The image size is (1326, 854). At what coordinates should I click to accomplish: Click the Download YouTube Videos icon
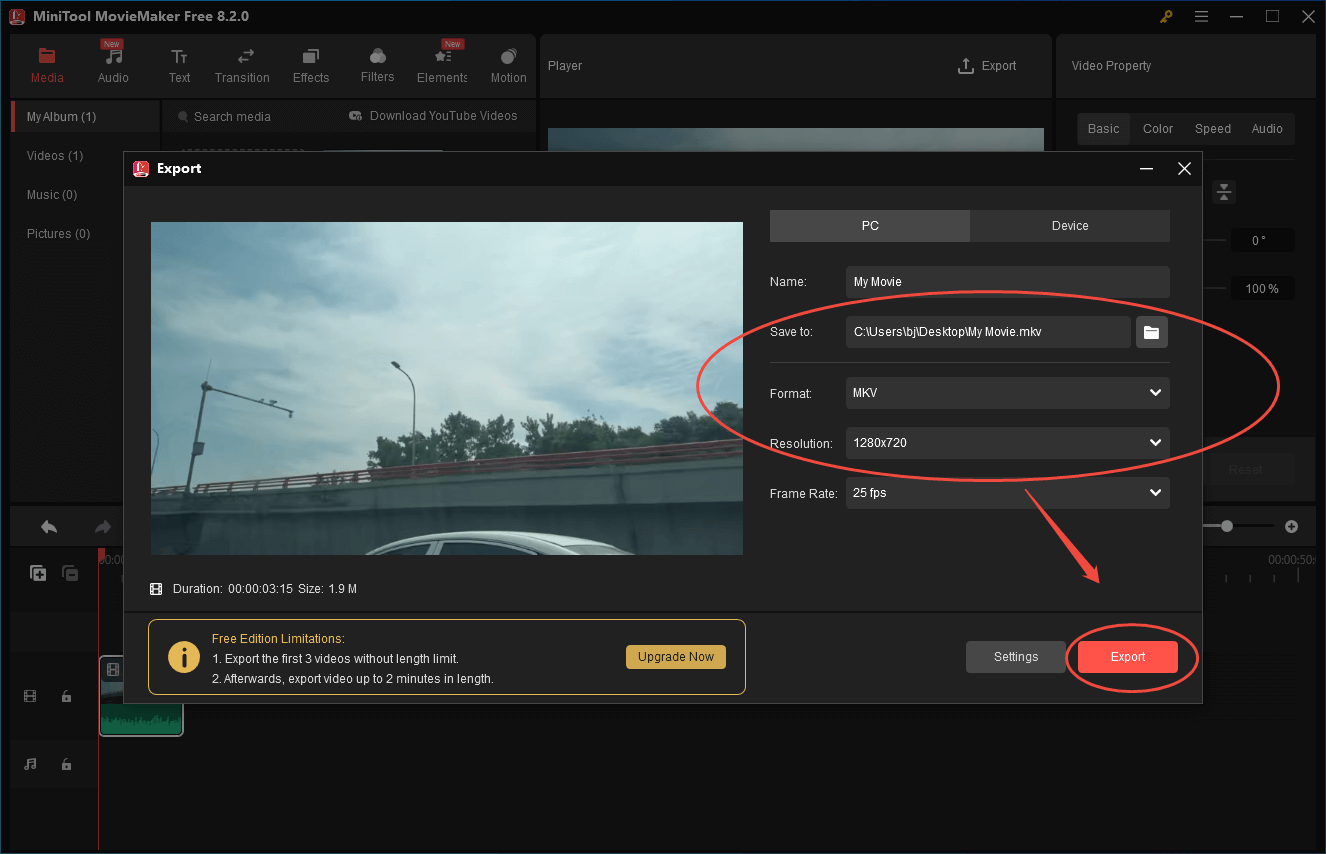(x=355, y=116)
